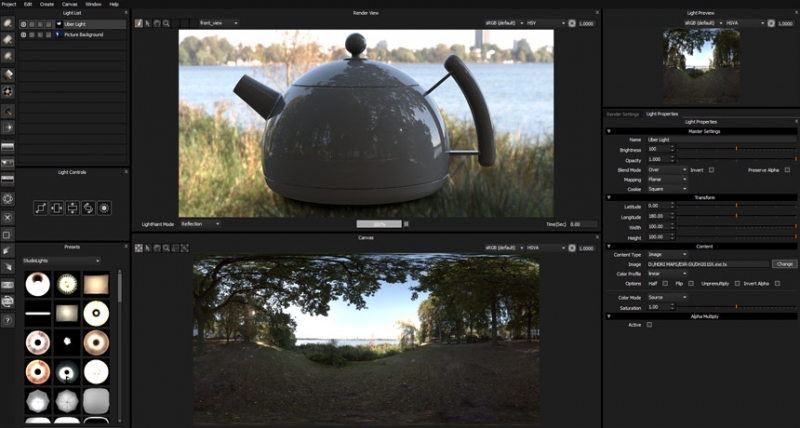Open the Blend Mode Over dropdown
This screenshot has height=428, width=800.
click(667, 170)
